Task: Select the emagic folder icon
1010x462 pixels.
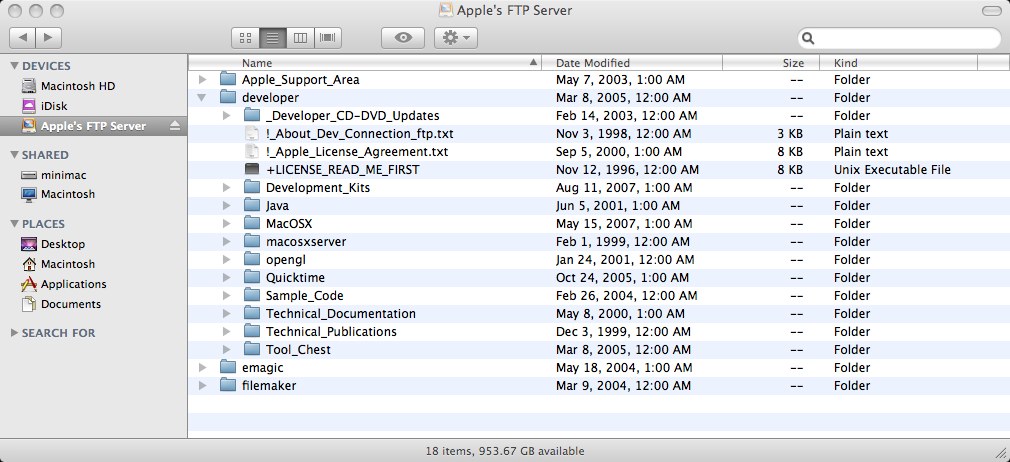Action: click(x=228, y=368)
